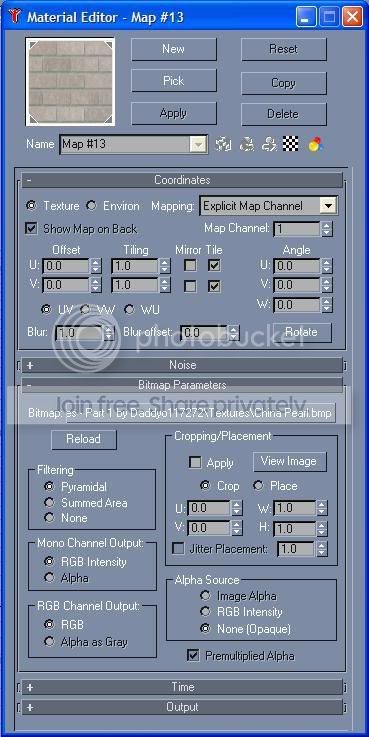Select the Texture radio button
The image size is (369, 737).
point(31,206)
